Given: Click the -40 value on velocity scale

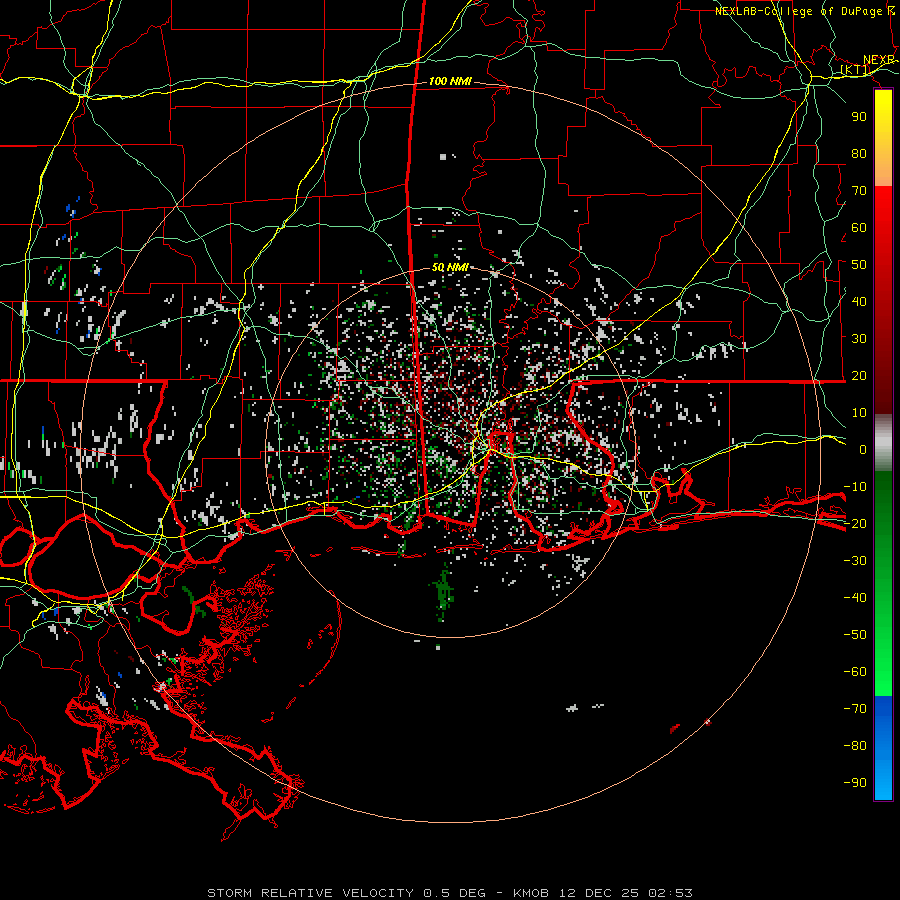Looking at the screenshot, I should [855, 598].
